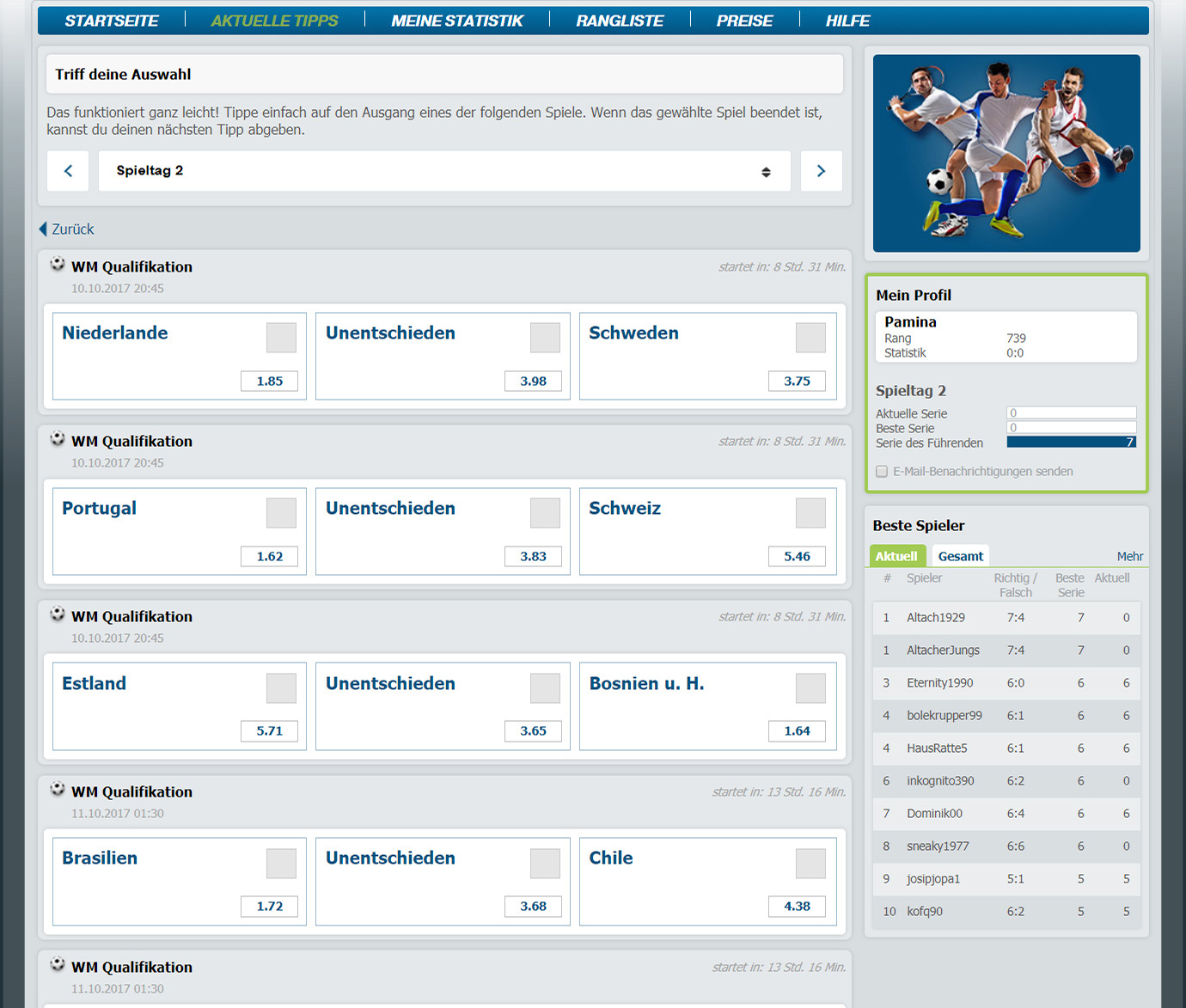Click the Zurück link
This screenshot has width=1186, height=1008.
tap(73, 229)
